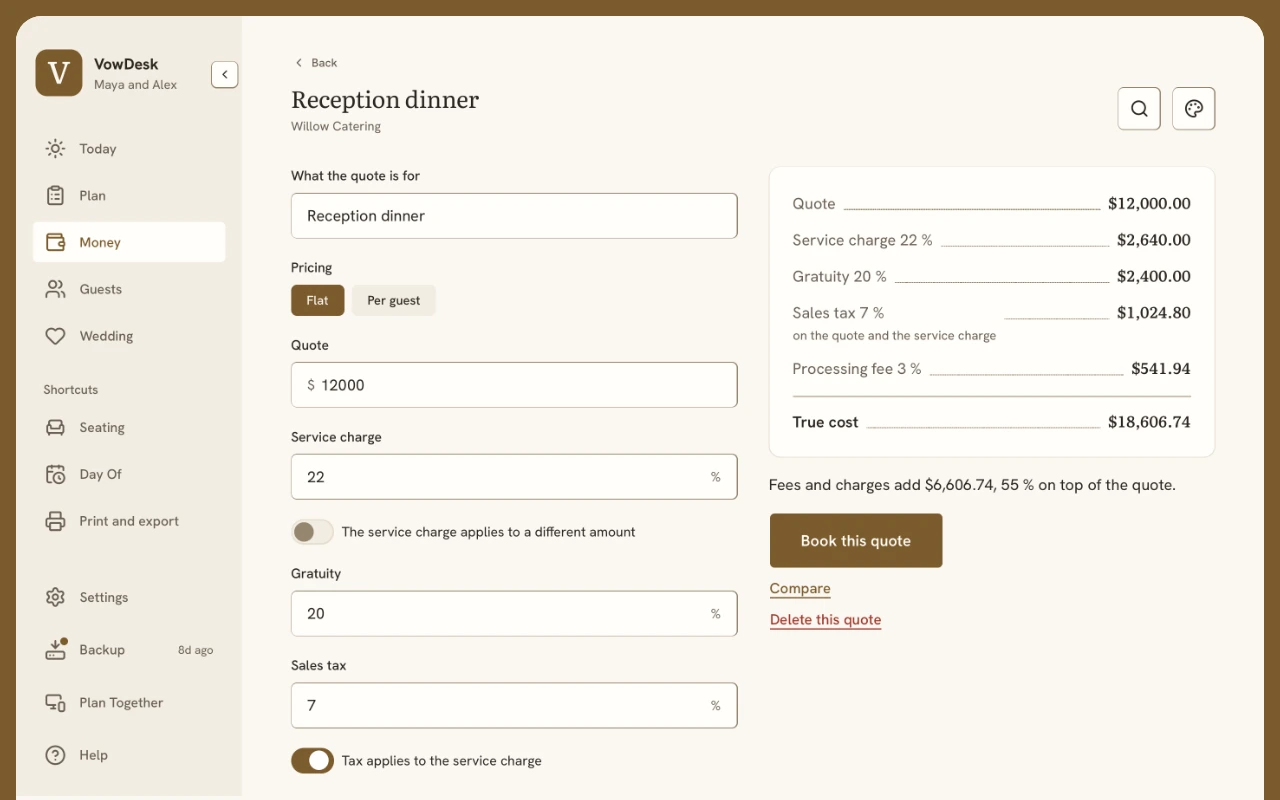Click the VowDesk logo icon
The width and height of the screenshot is (1280, 800).
(59, 73)
